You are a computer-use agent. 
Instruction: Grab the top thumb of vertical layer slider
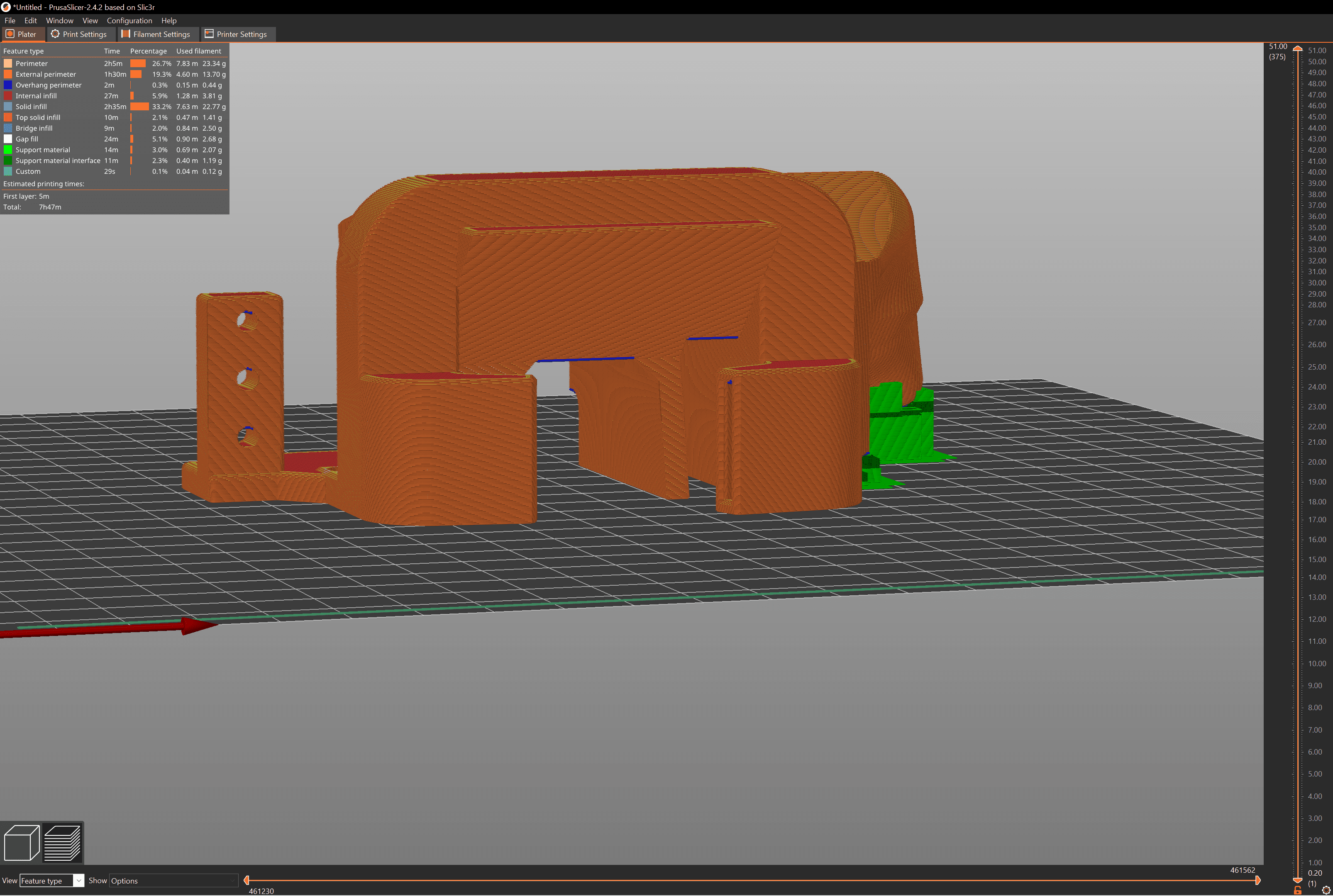1298,48
